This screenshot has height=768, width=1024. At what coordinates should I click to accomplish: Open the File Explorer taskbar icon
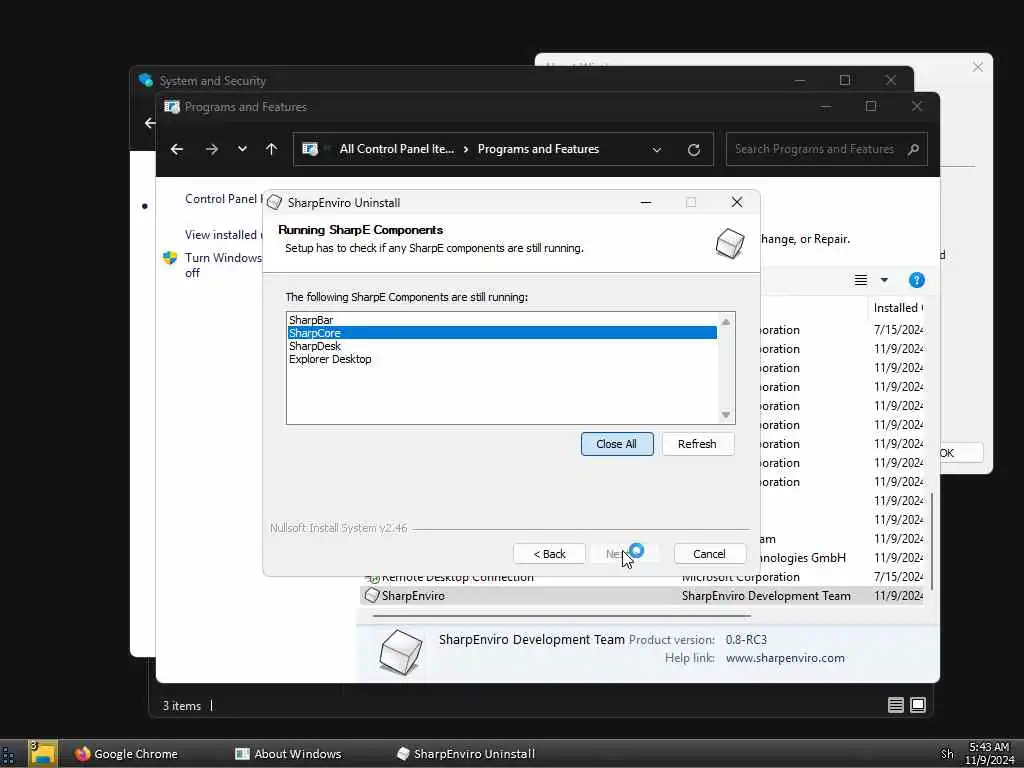[x=42, y=754]
